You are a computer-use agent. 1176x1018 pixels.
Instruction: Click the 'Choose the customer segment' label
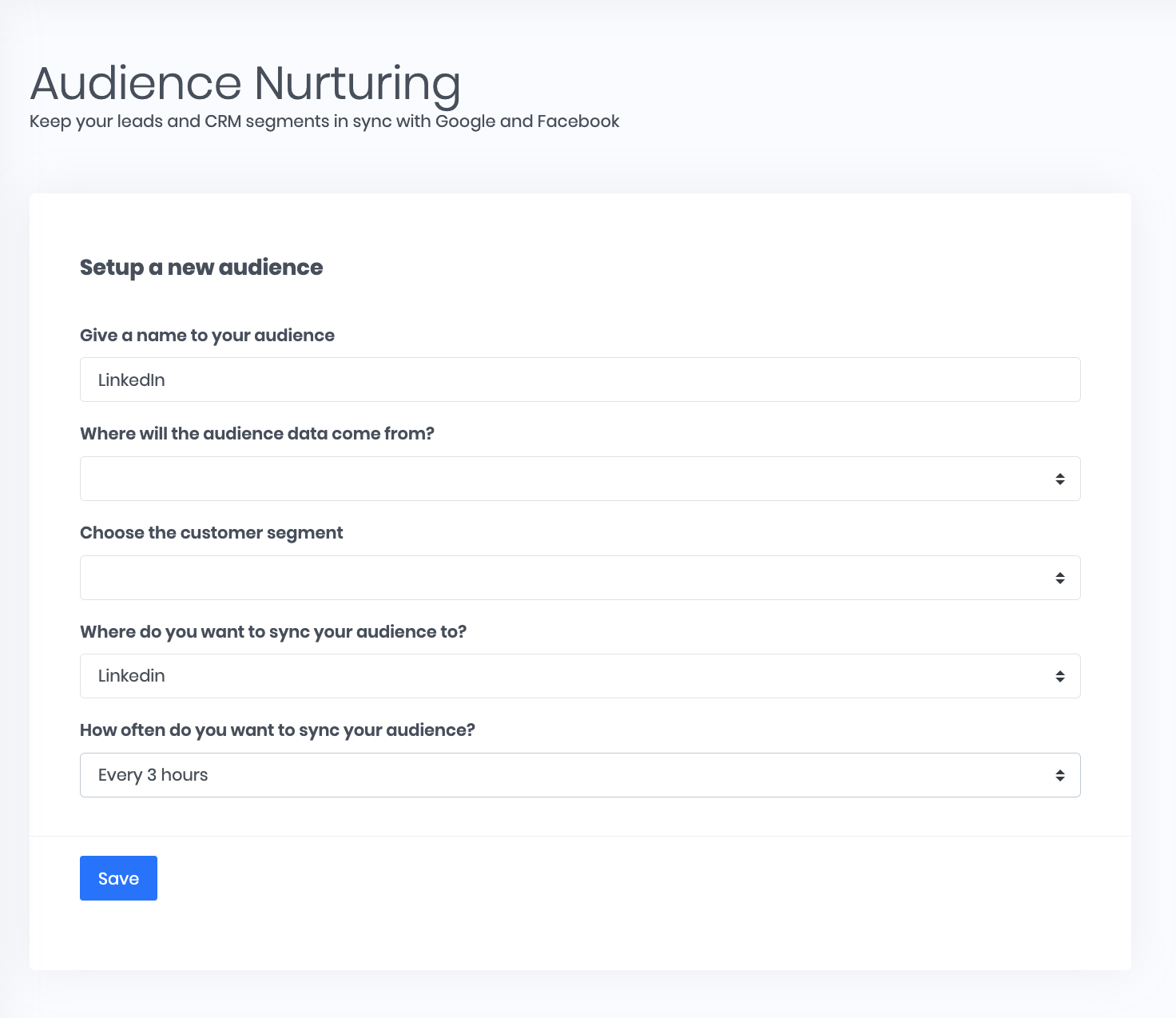click(x=212, y=533)
